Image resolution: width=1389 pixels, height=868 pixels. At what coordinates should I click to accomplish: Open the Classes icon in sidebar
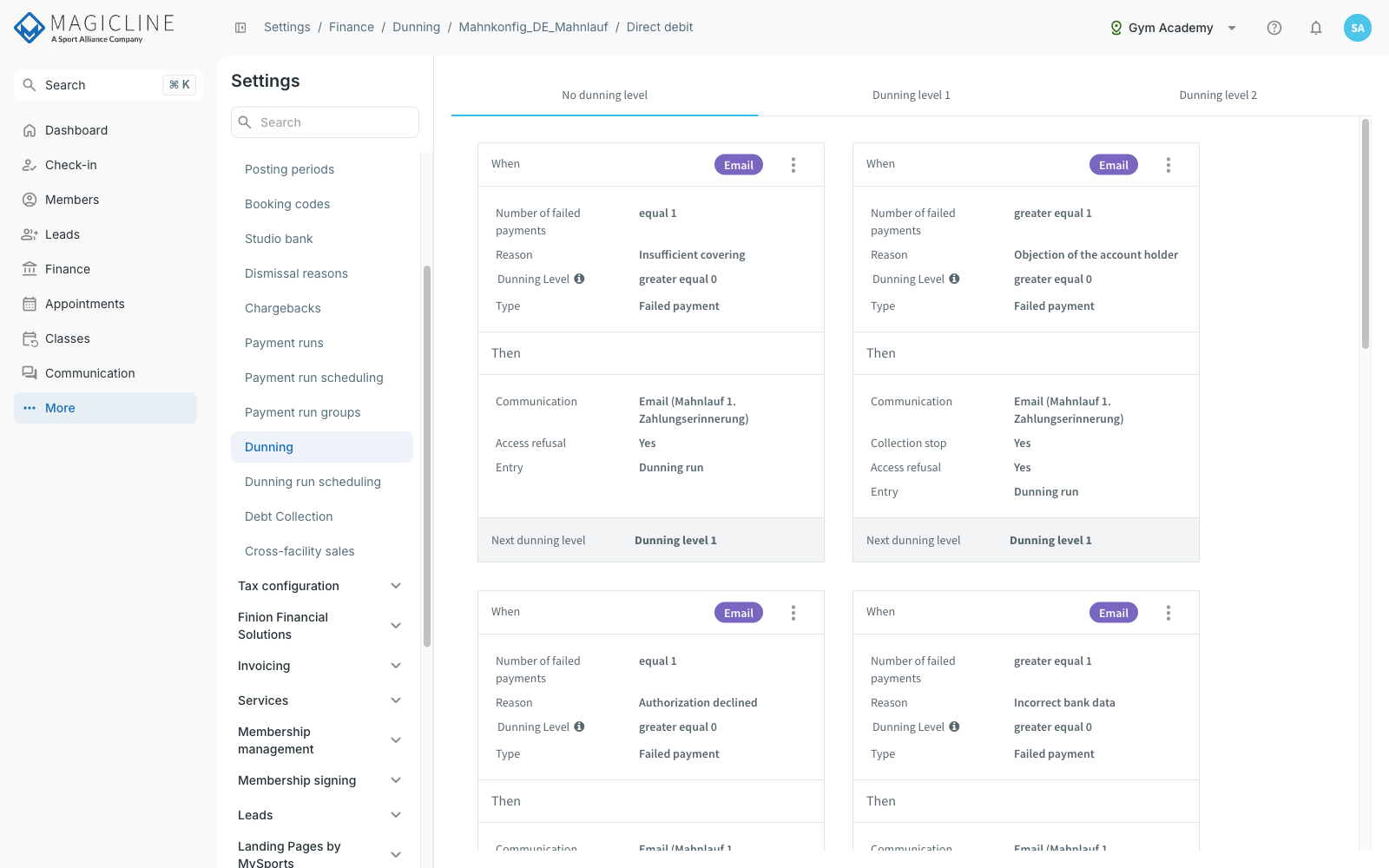30,339
